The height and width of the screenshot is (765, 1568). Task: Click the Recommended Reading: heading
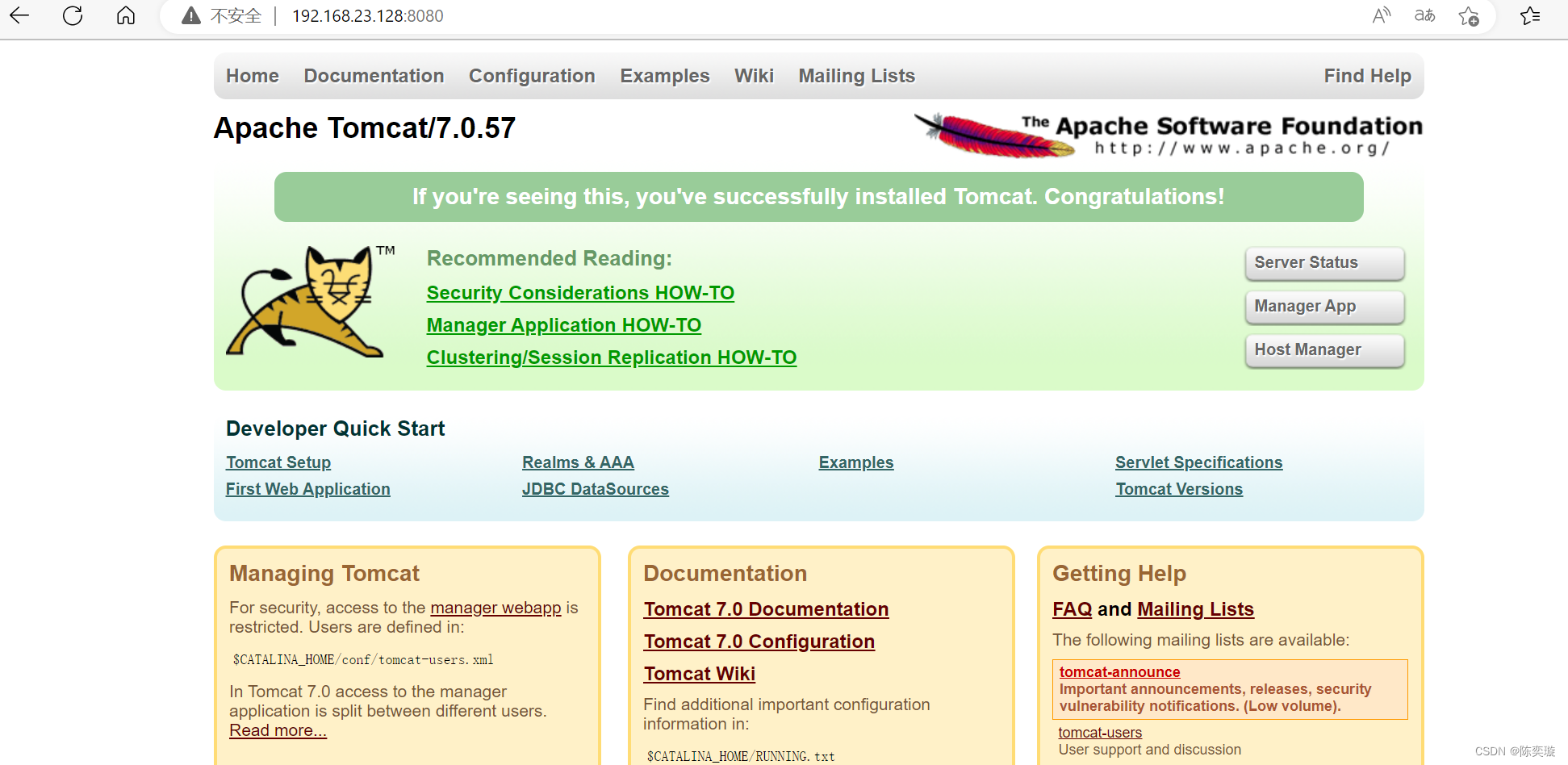tap(550, 258)
